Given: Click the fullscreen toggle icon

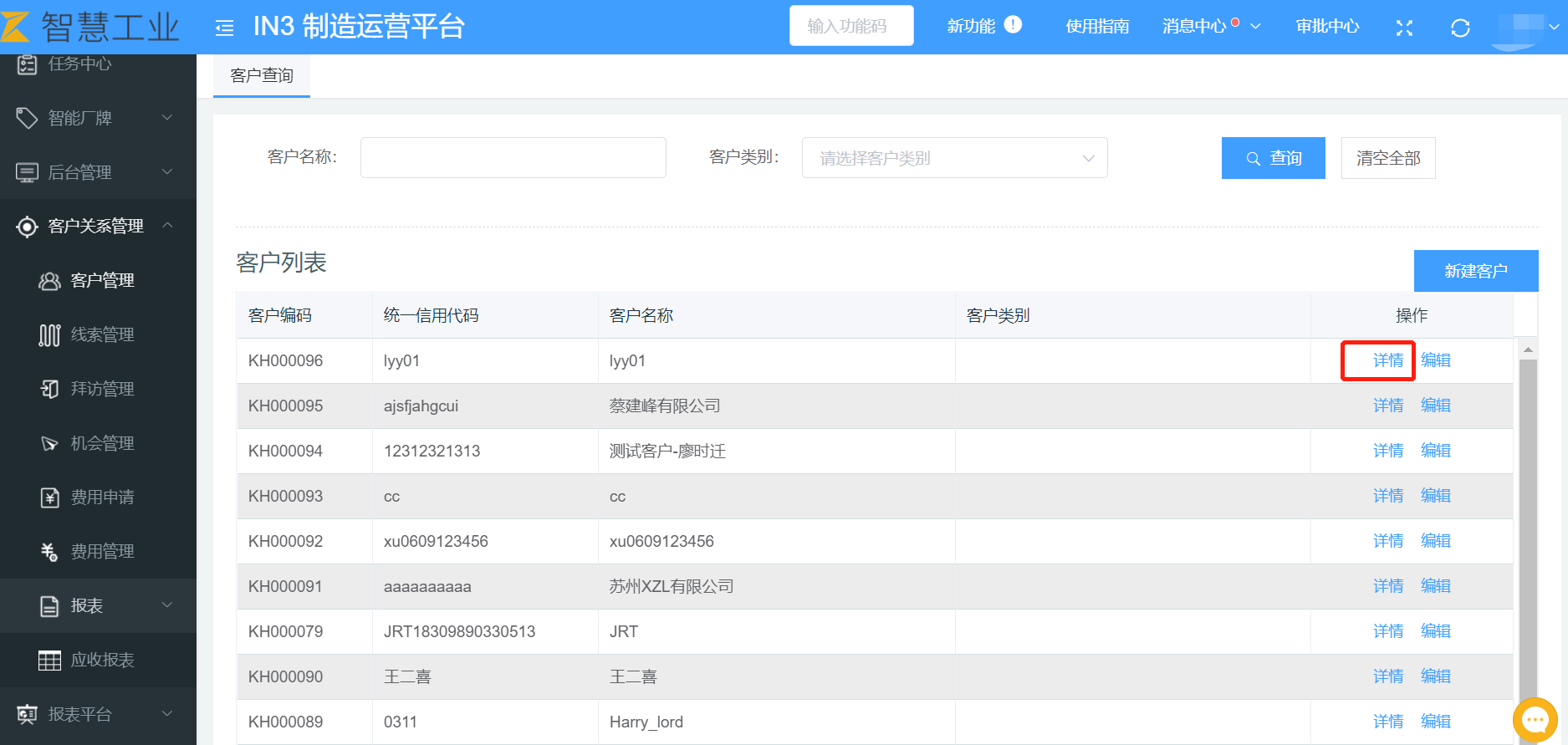Looking at the screenshot, I should 1404,28.
